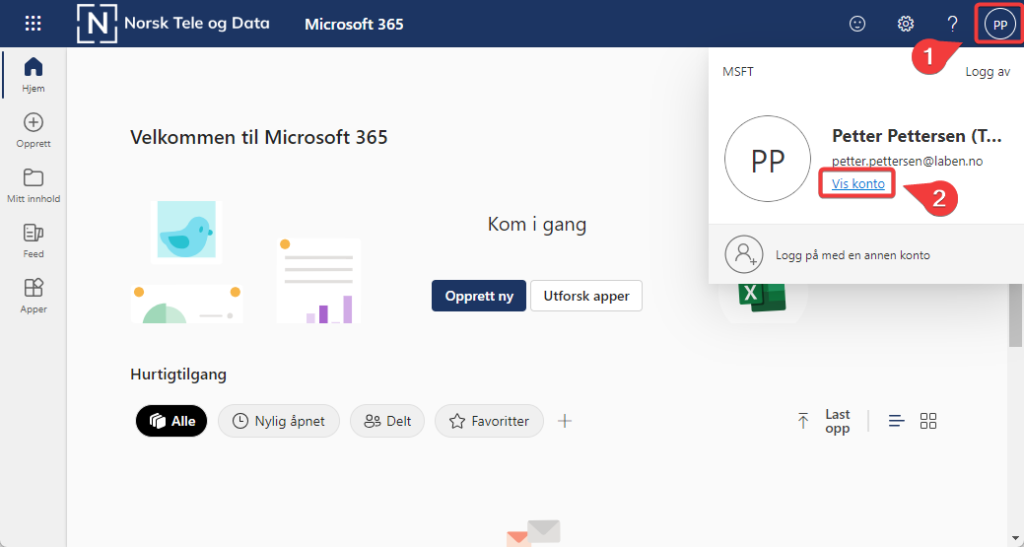Viewport: 1024px width, 547px height.
Task: Click the Hurtigtilgang heading
Action: (x=178, y=375)
